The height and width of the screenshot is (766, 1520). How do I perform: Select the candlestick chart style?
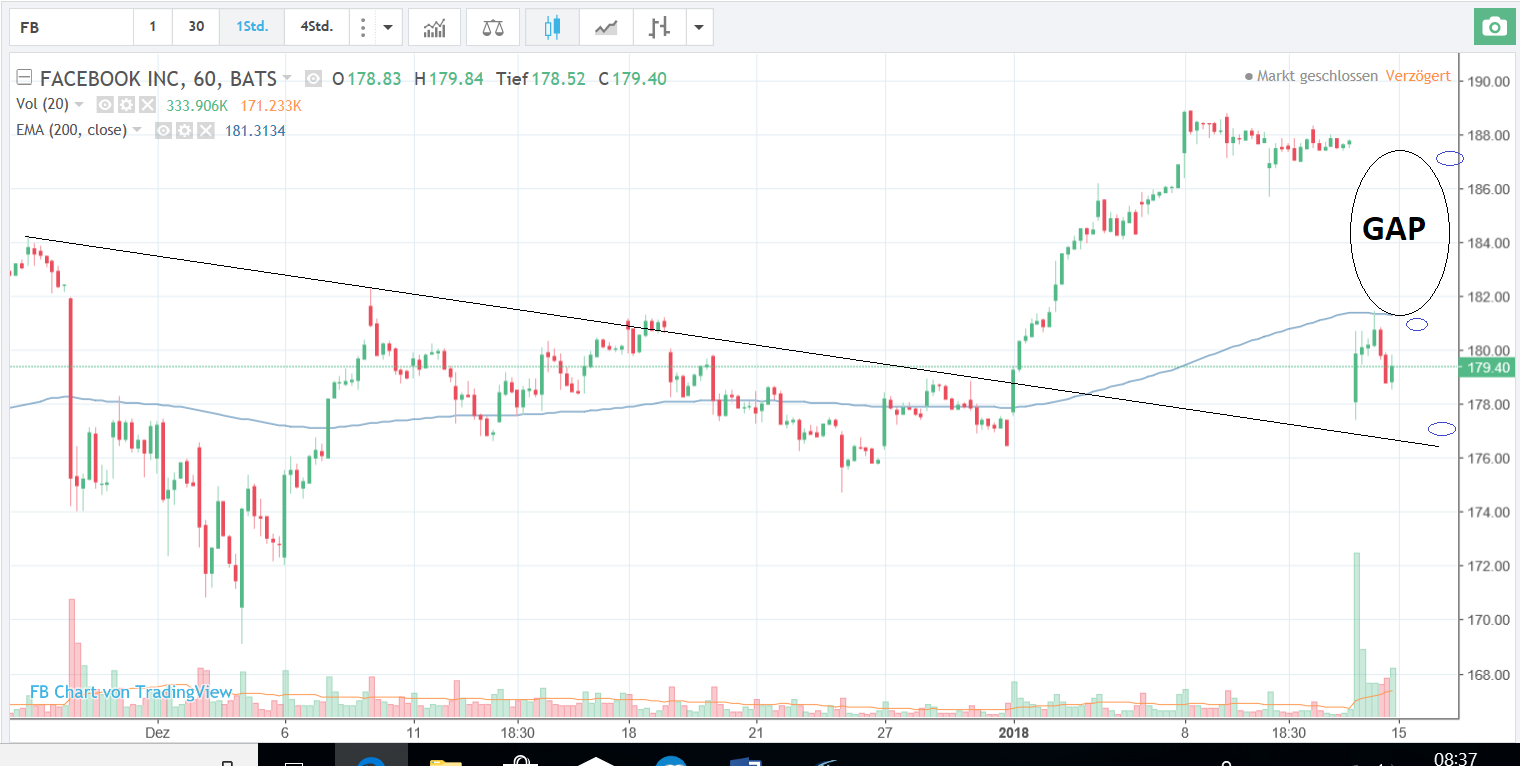point(552,27)
